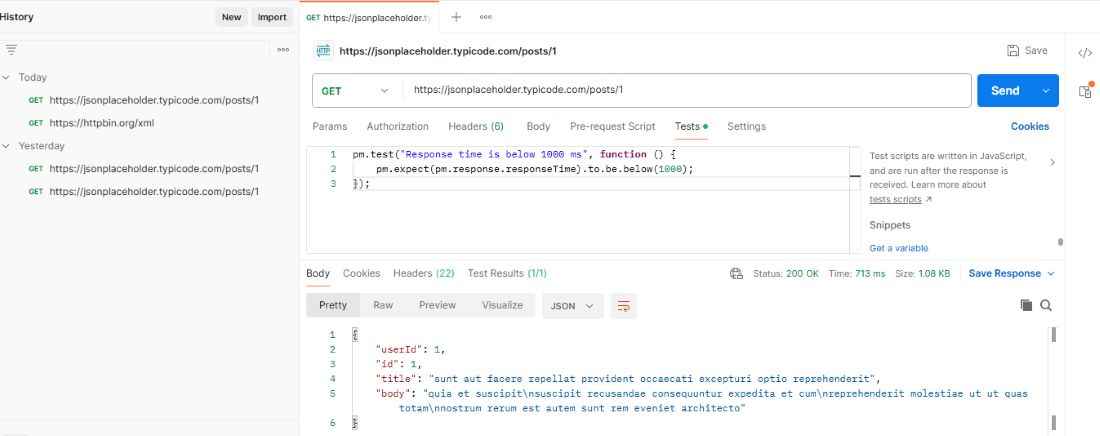
Task: Search the response with magnifier icon
Action: (x=1046, y=305)
